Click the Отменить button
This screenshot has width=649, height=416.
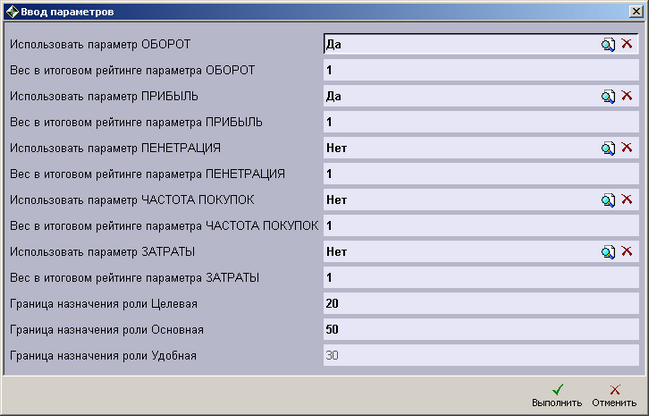614,395
